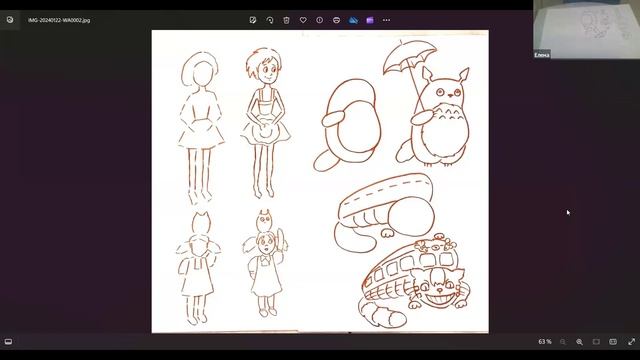Enter full screen with the diagonal arrows
The height and width of the screenshot is (360, 640).
(x=631, y=342)
